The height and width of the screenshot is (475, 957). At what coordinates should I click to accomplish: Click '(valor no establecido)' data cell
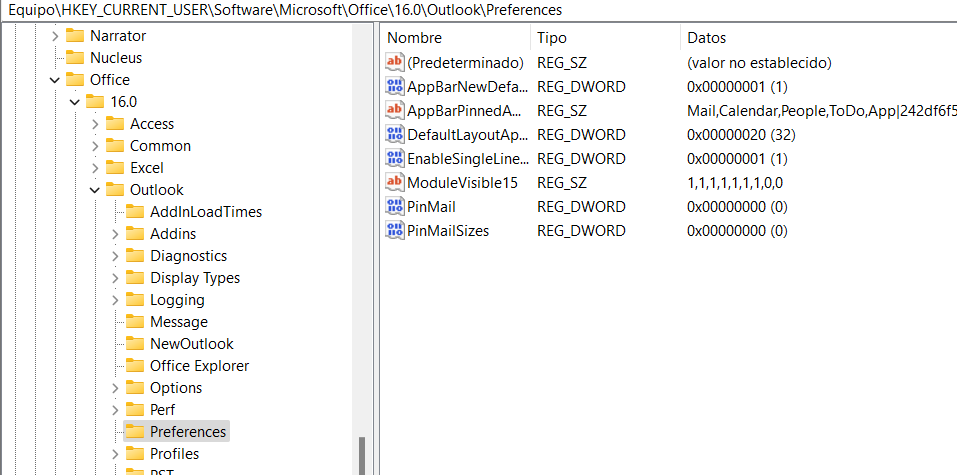click(759, 62)
